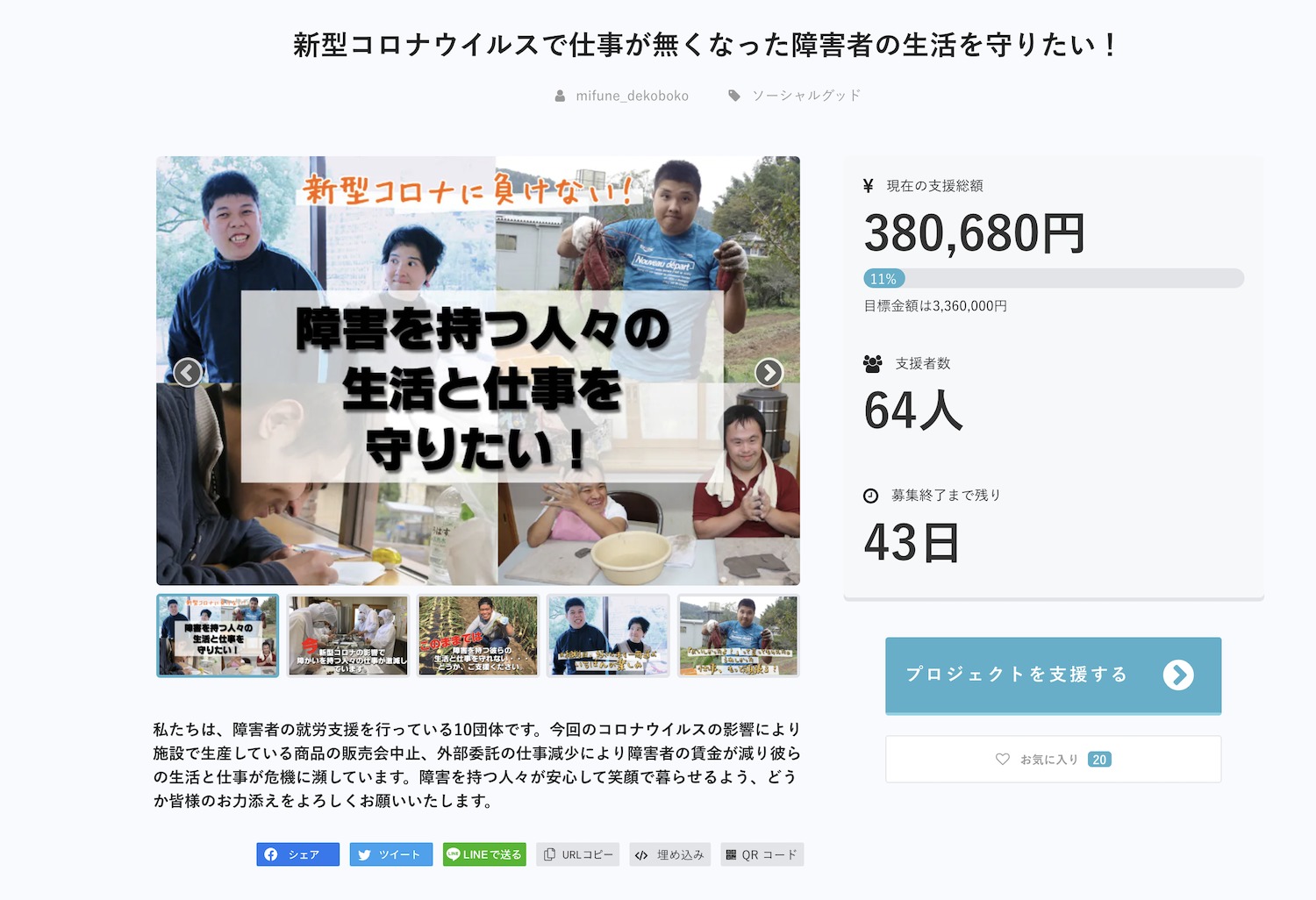Open the ソーシャルグッド category link
Screen dimensions: 1316x900
[806, 96]
